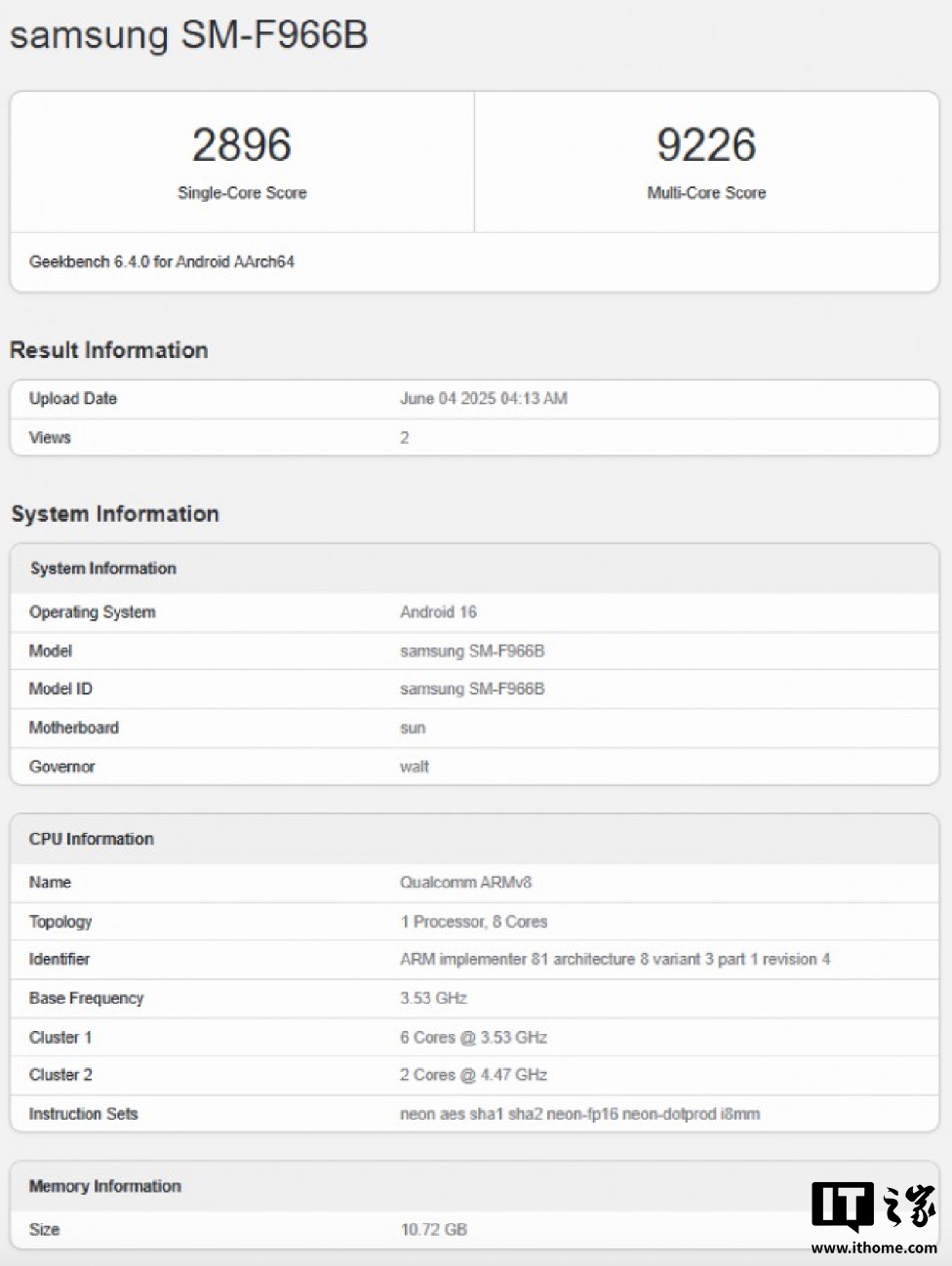The height and width of the screenshot is (1266, 952).
Task: Click the Motherboard value sun
Action: click(413, 728)
